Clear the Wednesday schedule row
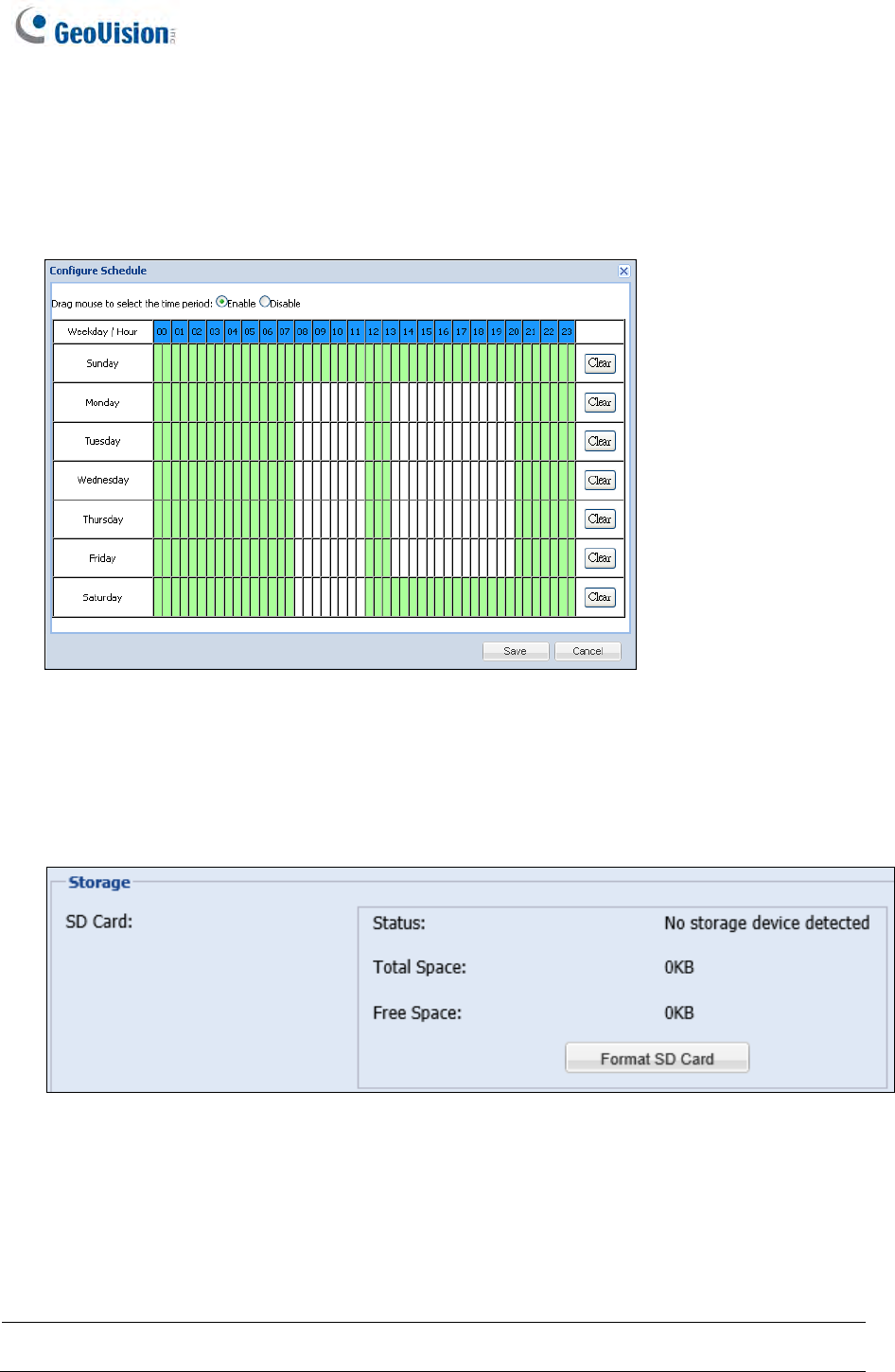 (x=600, y=481)
